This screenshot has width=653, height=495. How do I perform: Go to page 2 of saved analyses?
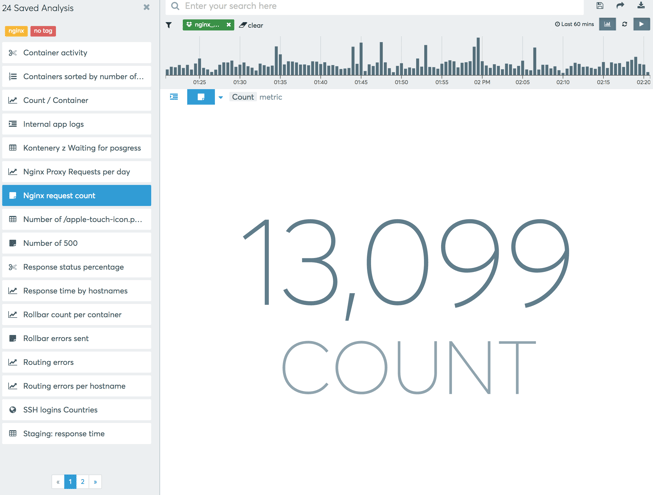(x=83, y=482)
